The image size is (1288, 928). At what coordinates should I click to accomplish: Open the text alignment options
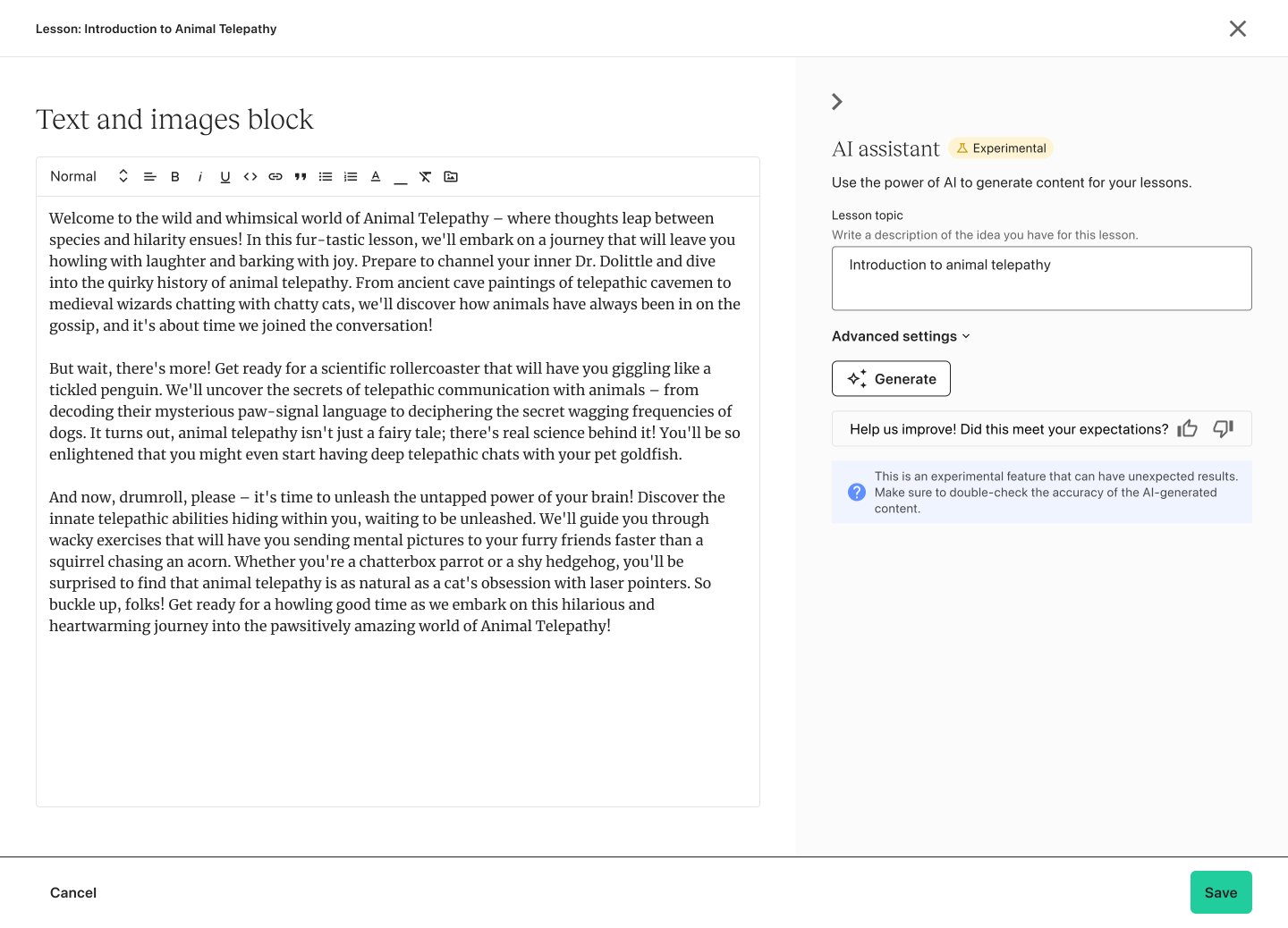[x=150, y=177]
